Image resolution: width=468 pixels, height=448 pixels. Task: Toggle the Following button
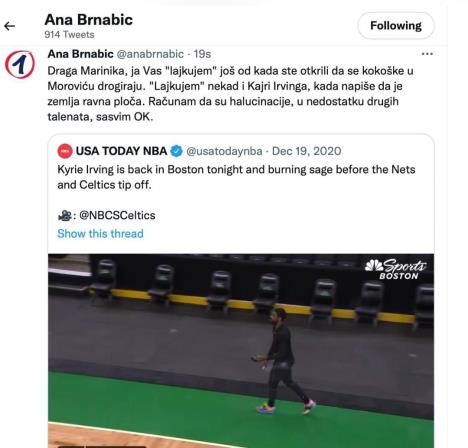(396, 26)
